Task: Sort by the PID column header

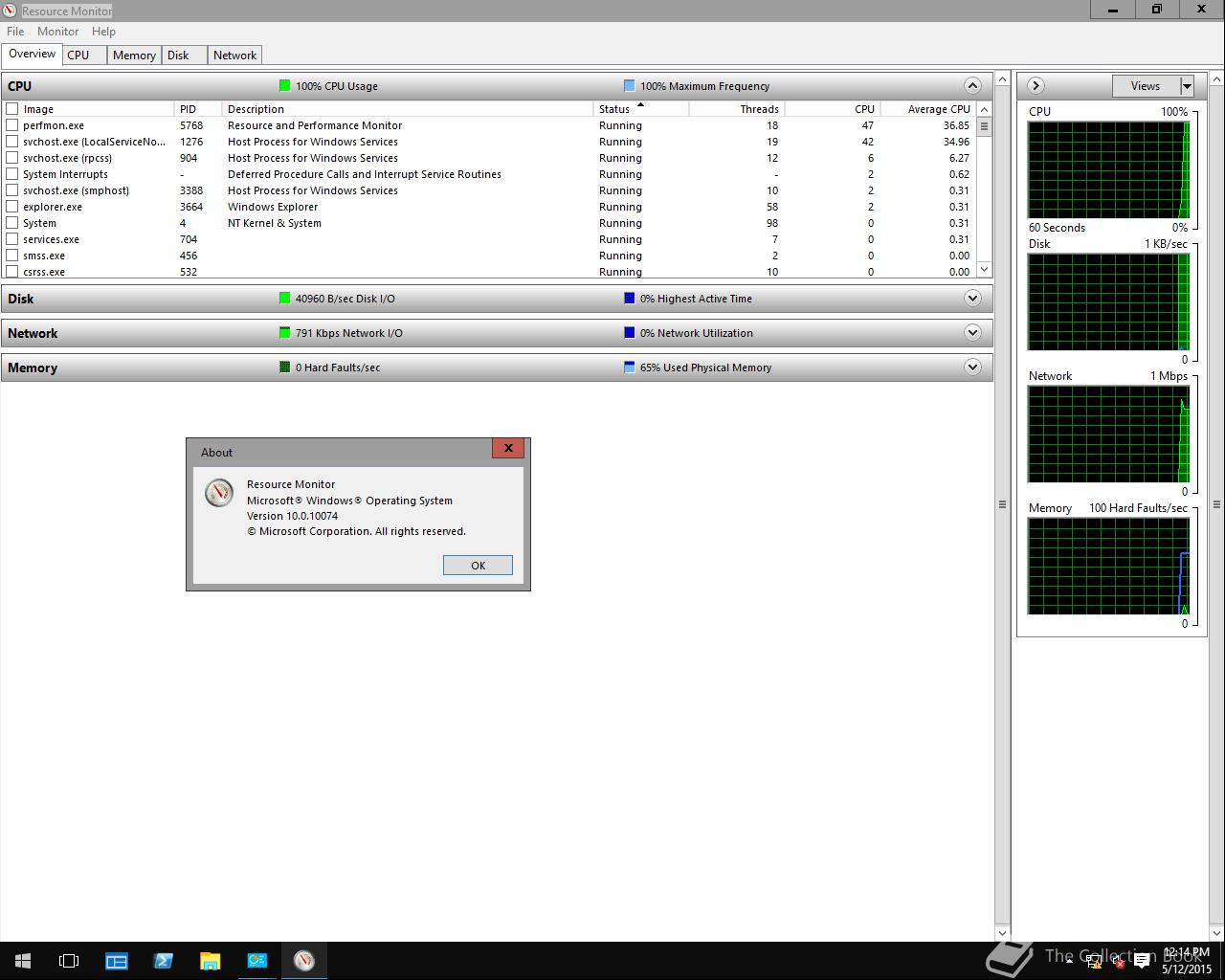Action: click(x=198, y=109)
